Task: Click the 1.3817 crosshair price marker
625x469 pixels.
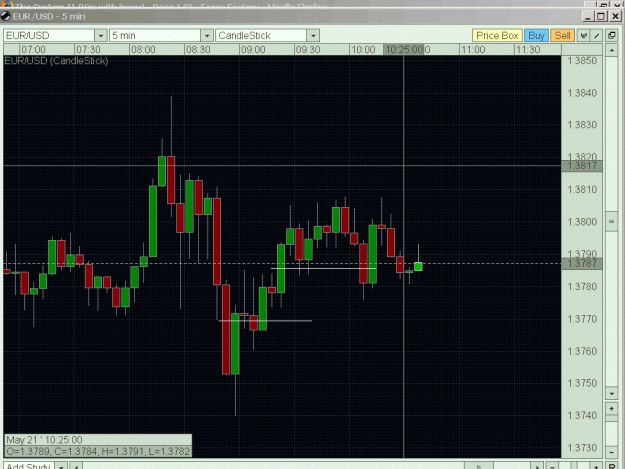Action: pyautogui.click(x=582, y=166)
